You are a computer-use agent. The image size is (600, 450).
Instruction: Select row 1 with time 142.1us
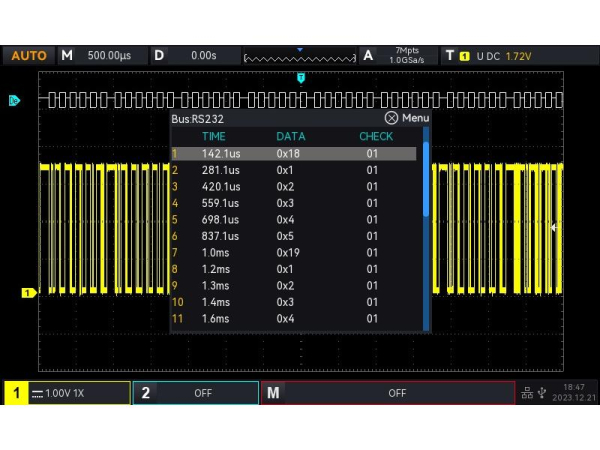coord(293,153)
